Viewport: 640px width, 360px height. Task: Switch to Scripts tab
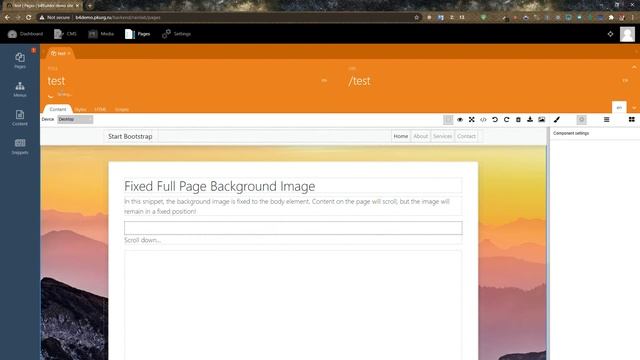[x=122, y=109]
